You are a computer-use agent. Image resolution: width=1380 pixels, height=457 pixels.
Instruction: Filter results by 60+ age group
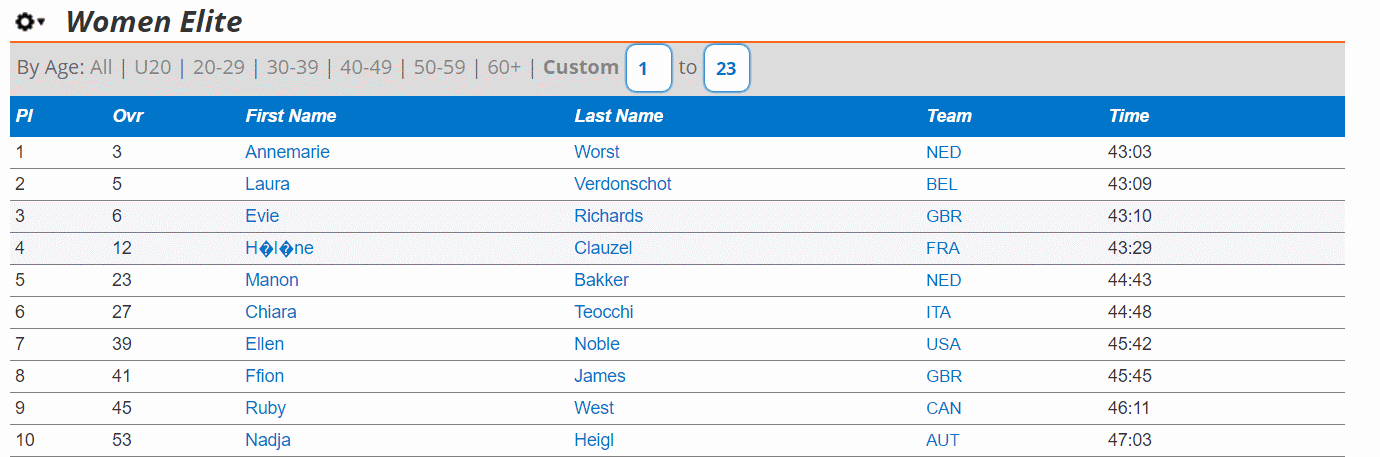tap(504, 67)
